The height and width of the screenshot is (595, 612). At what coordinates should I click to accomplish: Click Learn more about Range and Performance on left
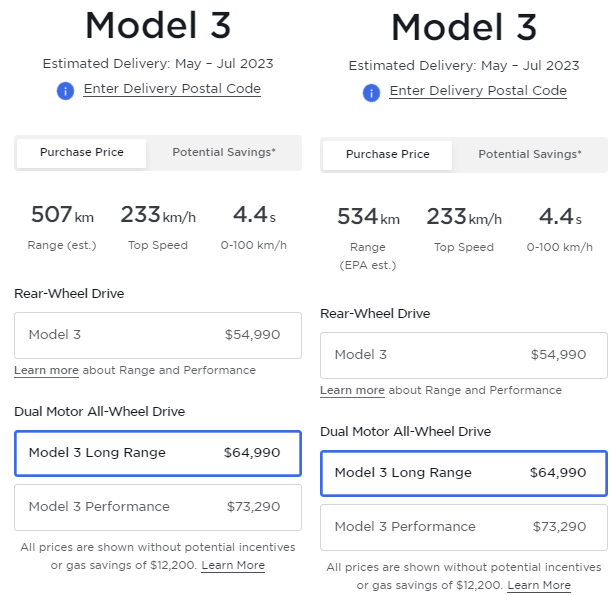[46, 371]
